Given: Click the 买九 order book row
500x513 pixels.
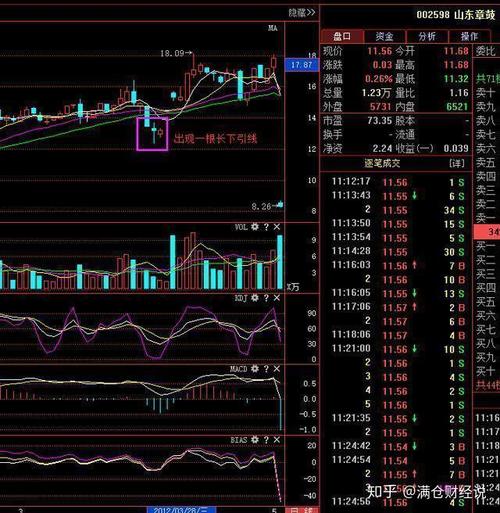Looking at the screenshot, I should point(487,357).
